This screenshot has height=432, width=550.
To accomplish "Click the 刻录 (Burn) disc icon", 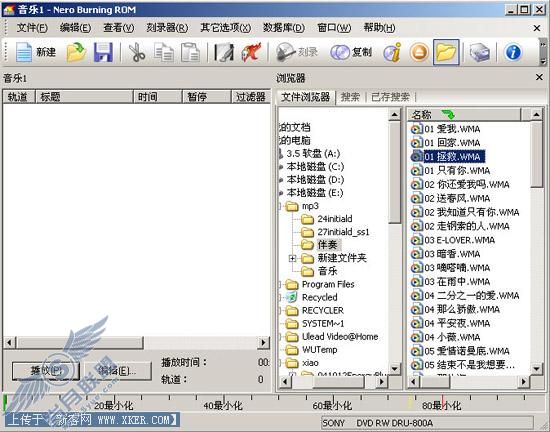I will pos(297,53).
